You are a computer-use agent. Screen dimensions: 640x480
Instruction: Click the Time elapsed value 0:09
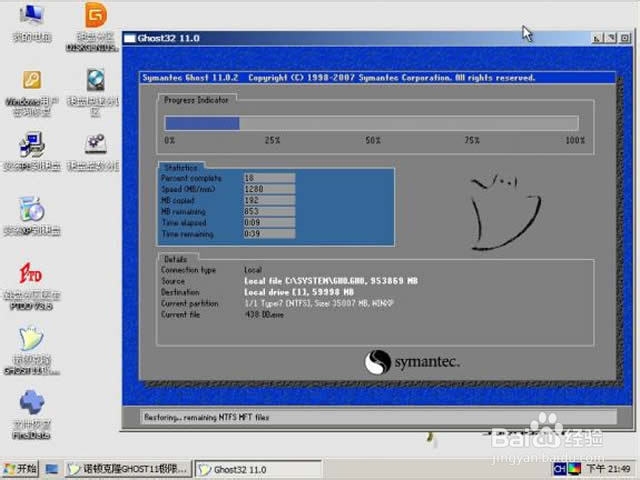(x=269, y=222)
